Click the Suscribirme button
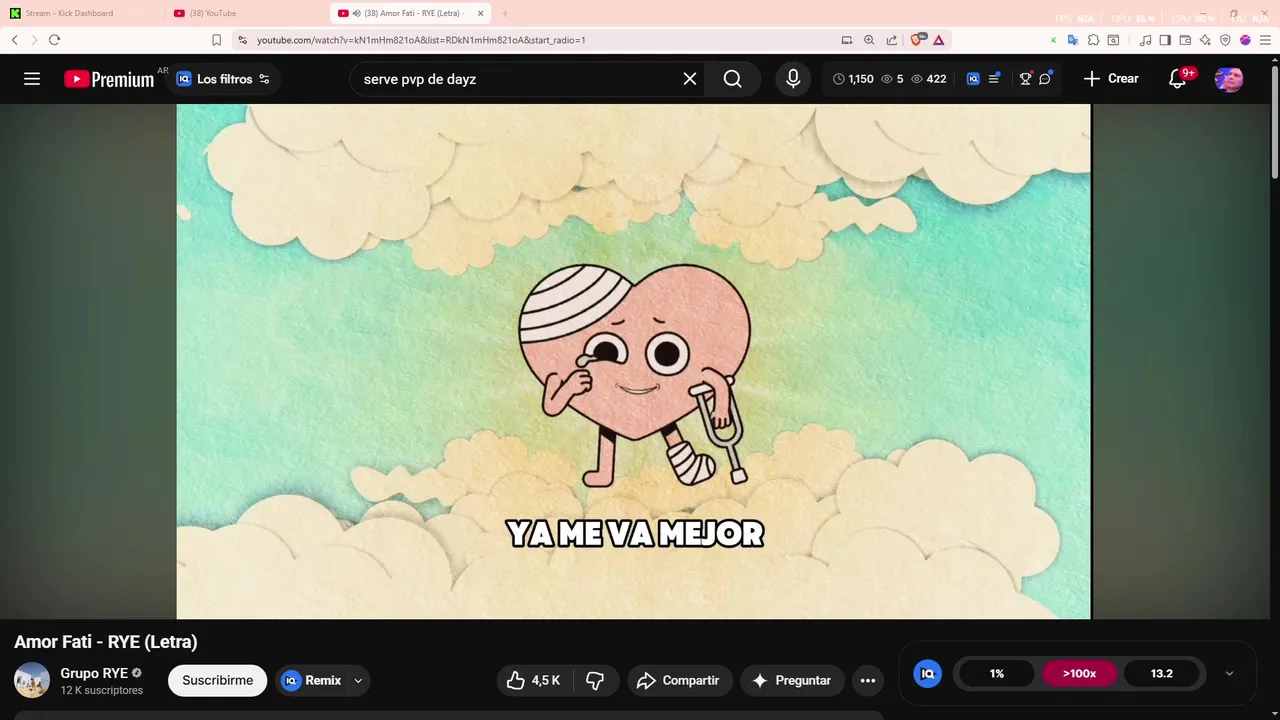This screenshot has height=720, width=1280. point(217,680)
